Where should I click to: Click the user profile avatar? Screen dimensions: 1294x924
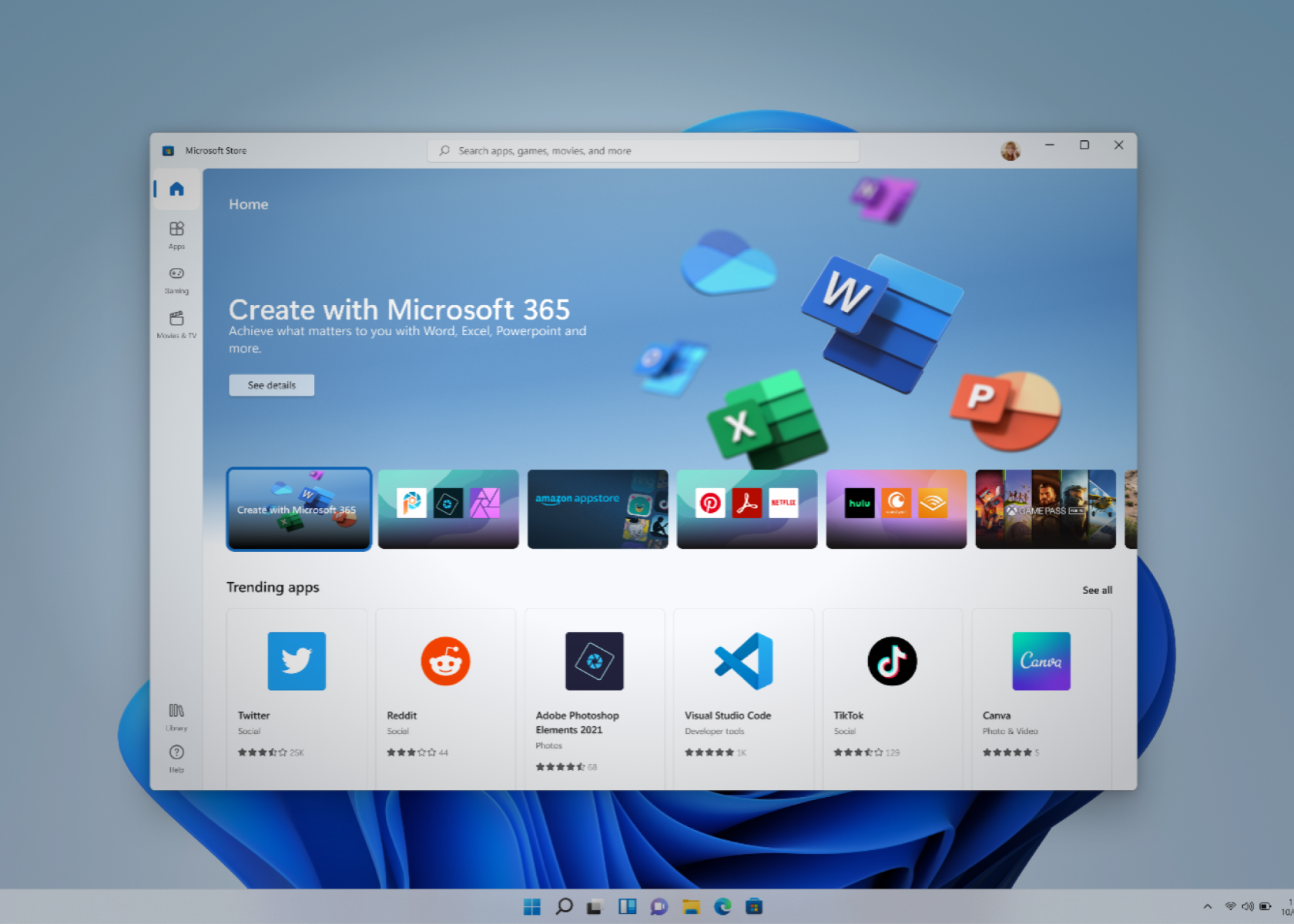coord(1011,150)
